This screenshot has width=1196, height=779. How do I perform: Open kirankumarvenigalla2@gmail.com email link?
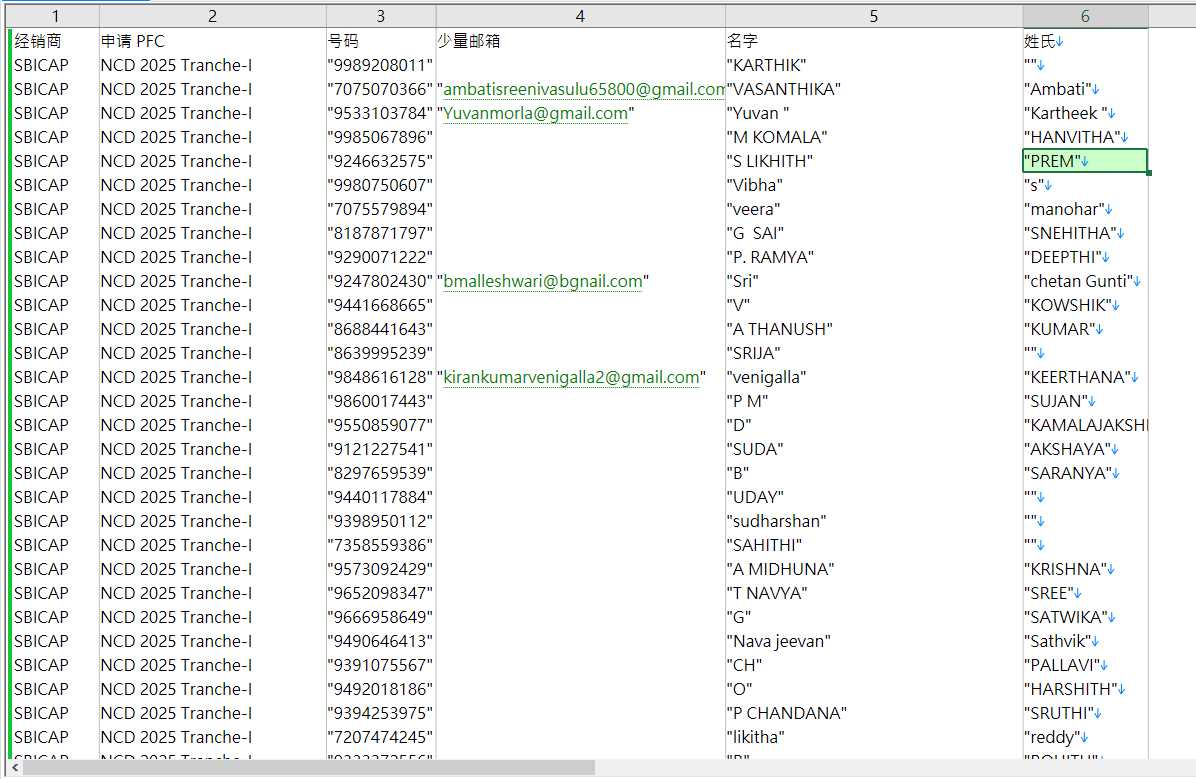[x=571, y=377]
